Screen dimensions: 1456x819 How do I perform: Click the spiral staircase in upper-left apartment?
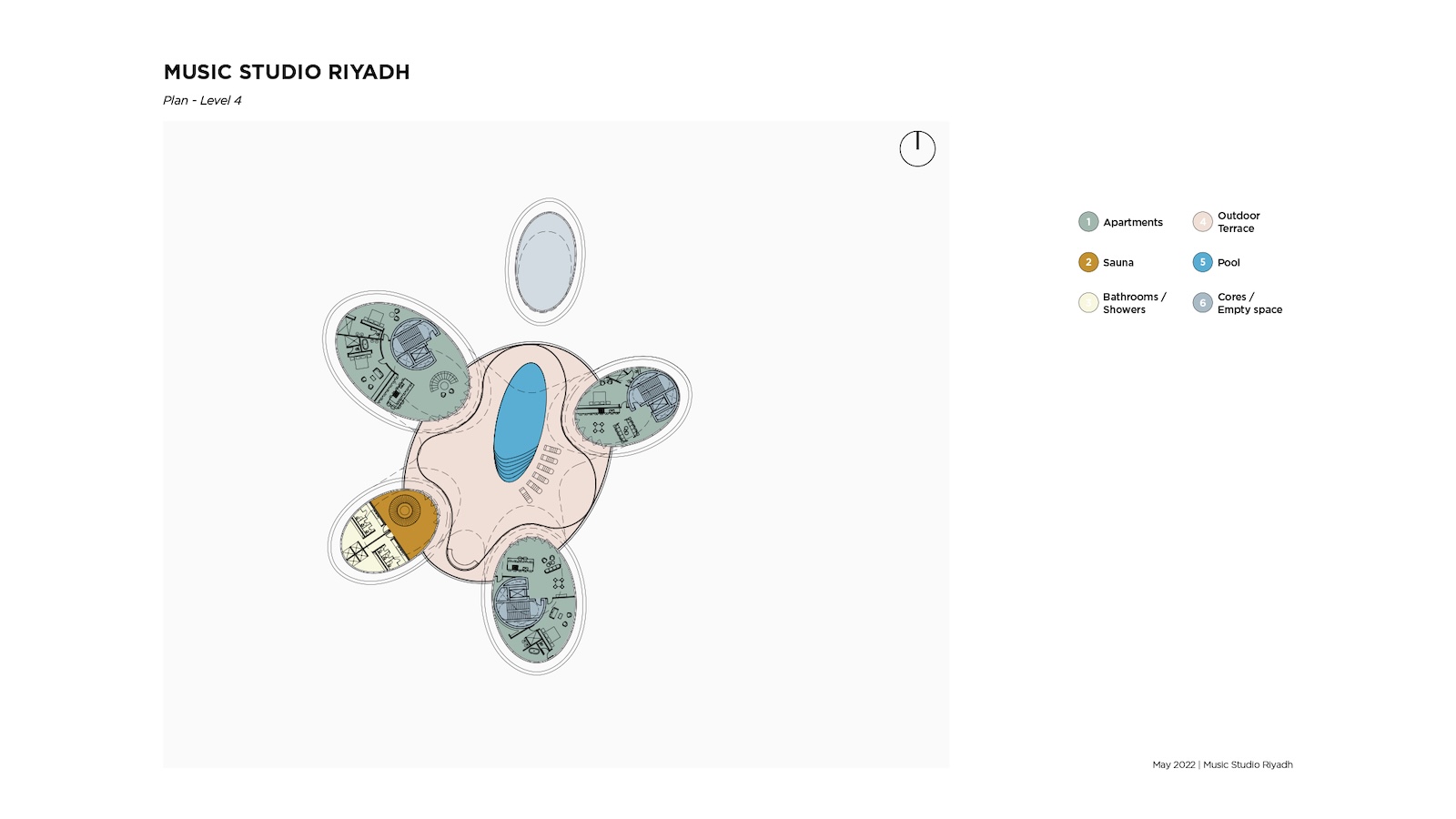point(445,385)
